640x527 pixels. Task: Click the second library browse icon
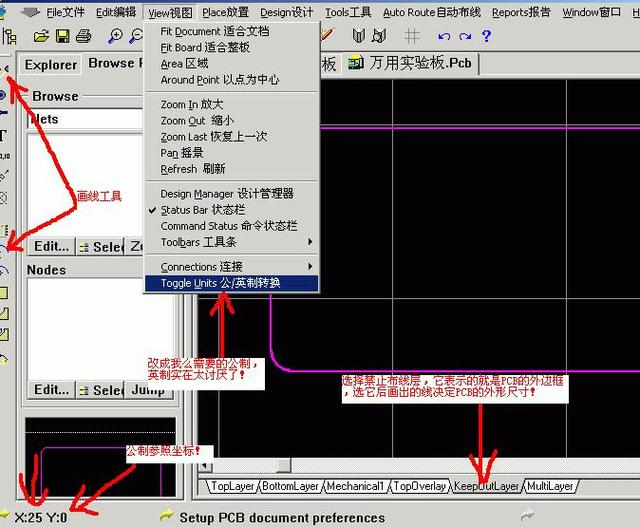379,36
